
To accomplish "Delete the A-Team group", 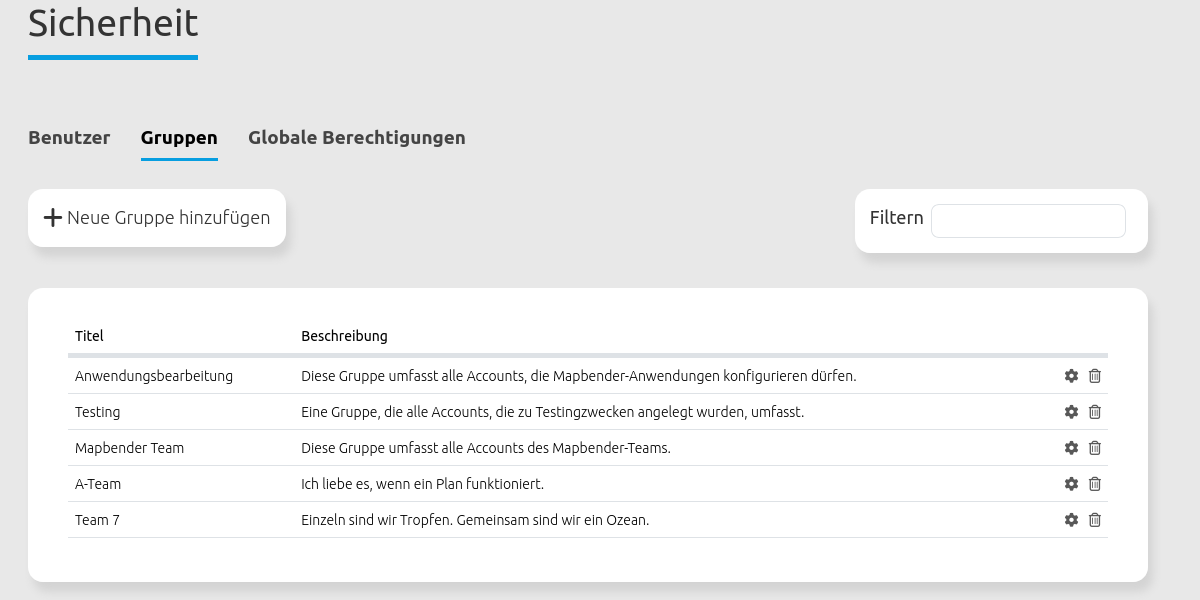I will point(1095,484).
